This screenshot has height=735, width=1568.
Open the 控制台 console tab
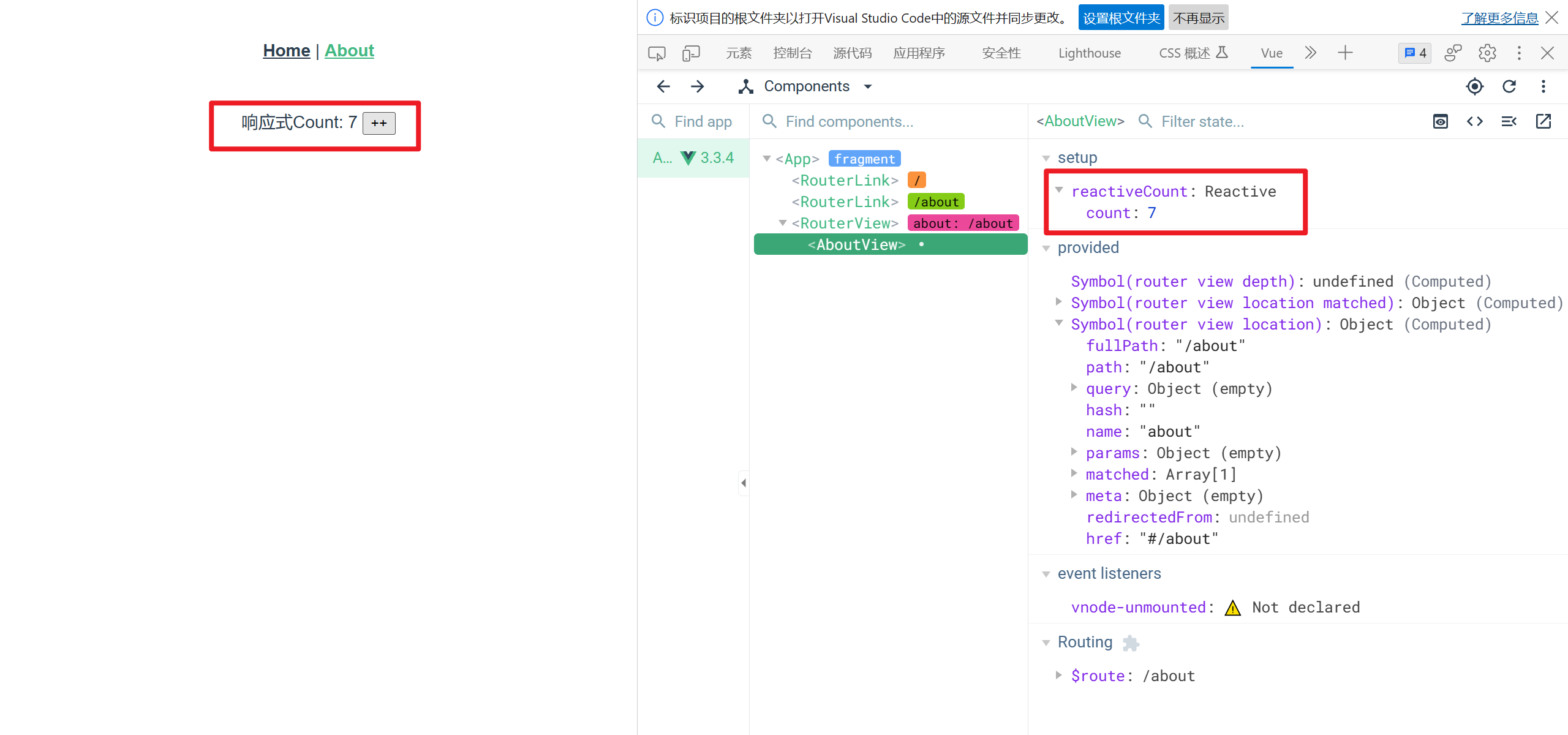[x=792, y=53]
